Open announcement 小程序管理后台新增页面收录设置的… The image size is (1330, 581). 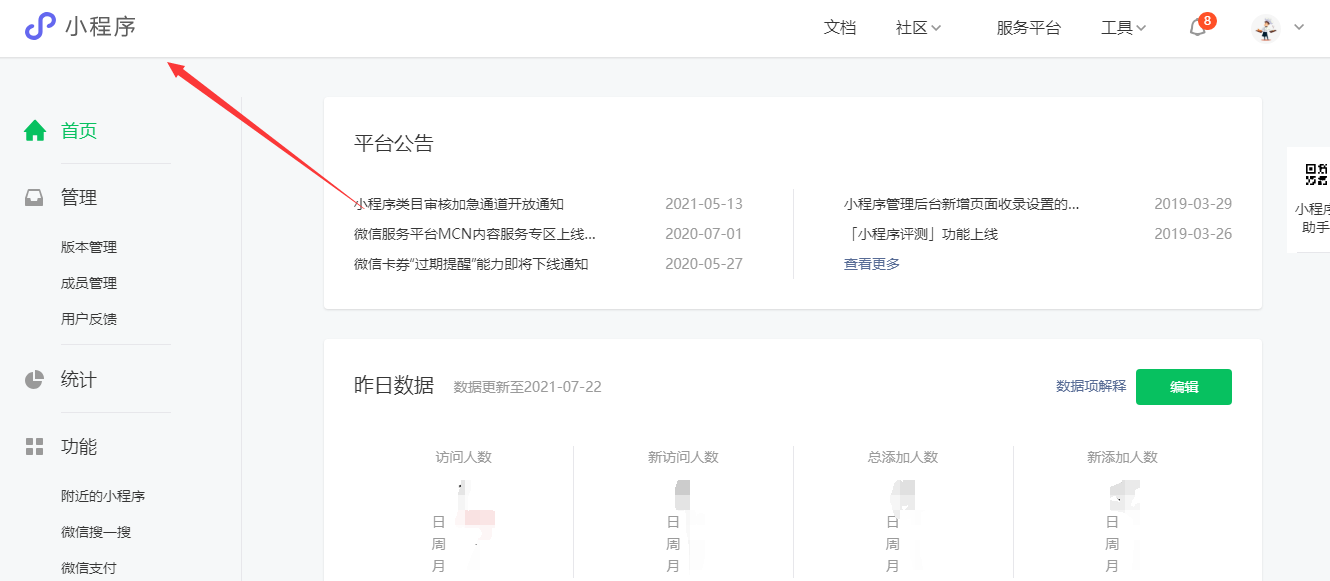pos(962,204)
